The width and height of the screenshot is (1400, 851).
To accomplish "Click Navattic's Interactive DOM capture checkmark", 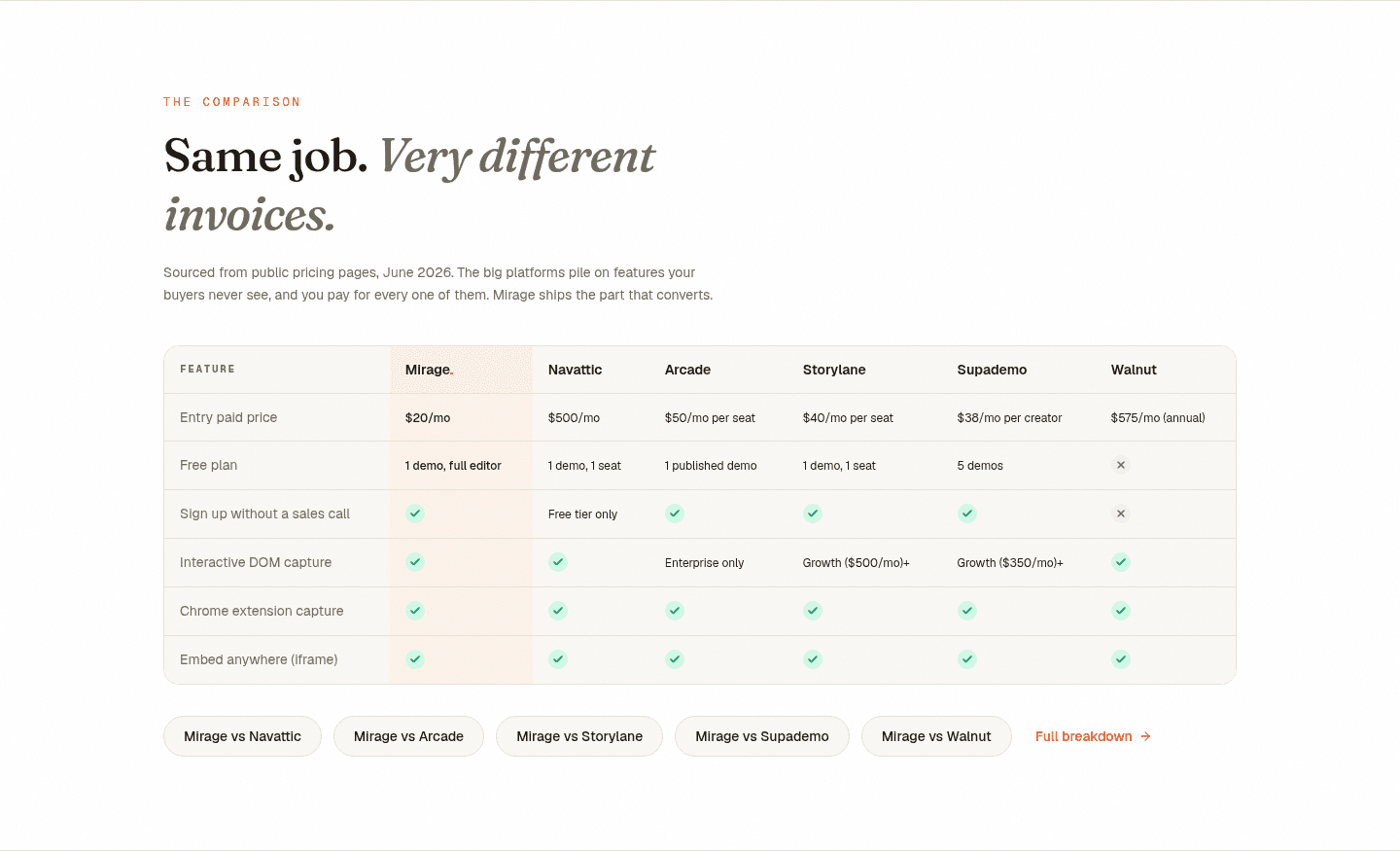I will click(x=558, y=562).
